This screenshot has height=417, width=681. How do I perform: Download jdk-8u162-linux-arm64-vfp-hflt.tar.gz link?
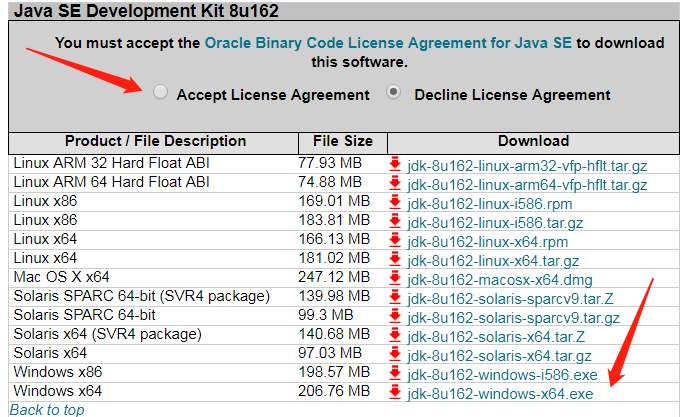[x=527, y=185]
